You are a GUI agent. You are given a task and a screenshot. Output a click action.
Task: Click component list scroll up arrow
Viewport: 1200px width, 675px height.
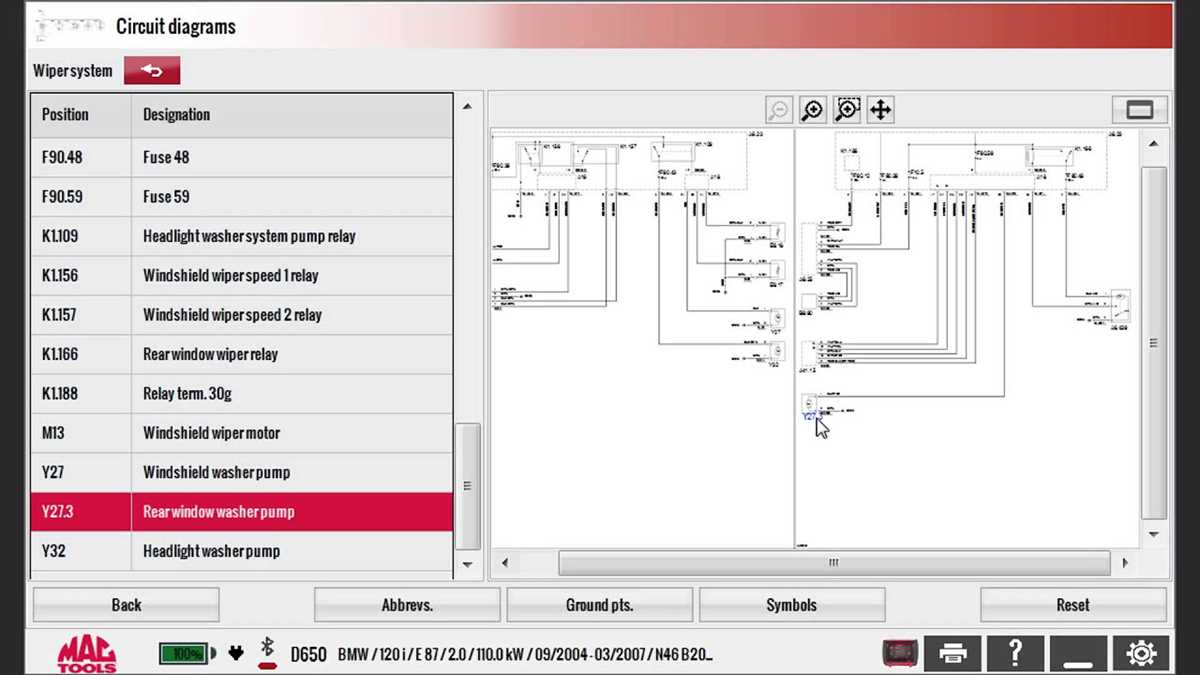click(x=467, y=105)
